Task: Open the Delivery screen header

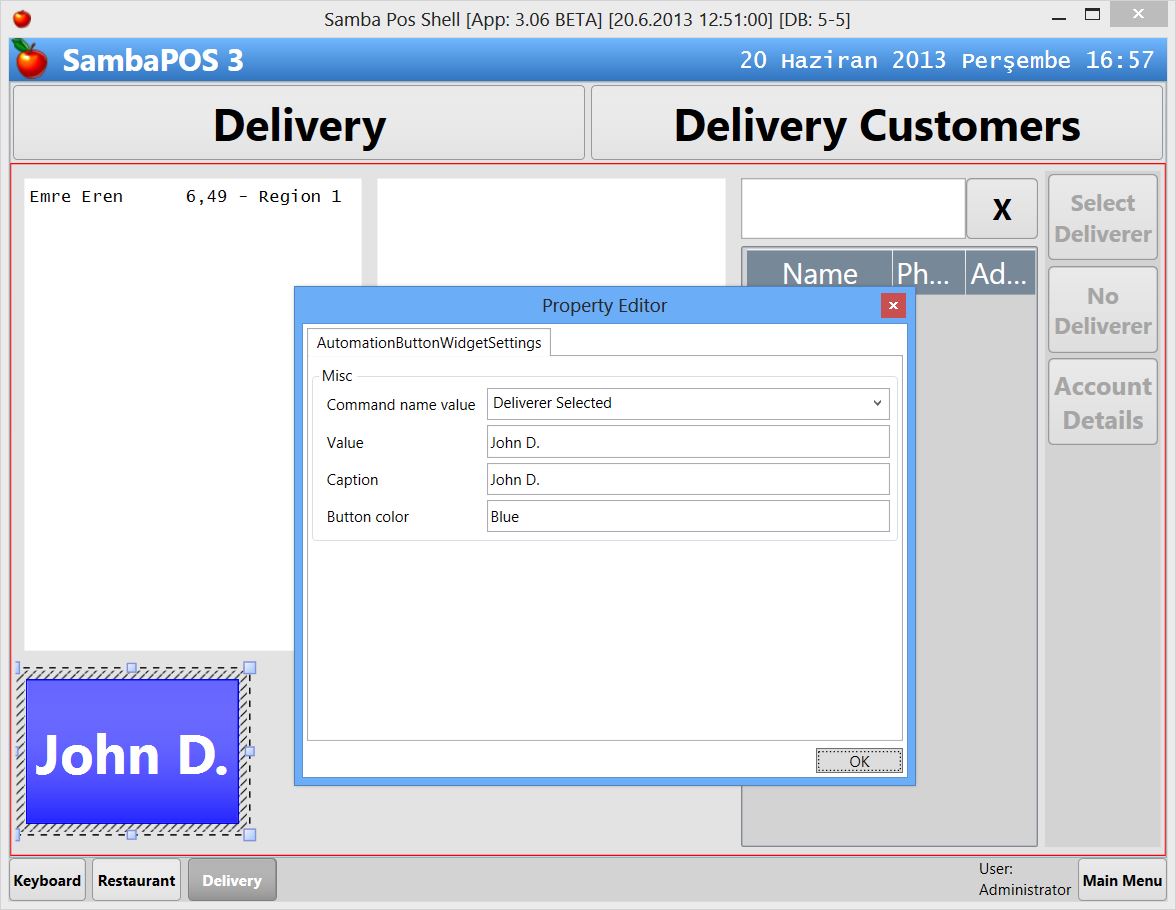Action: pyautogui.click(x=297, y=122)
